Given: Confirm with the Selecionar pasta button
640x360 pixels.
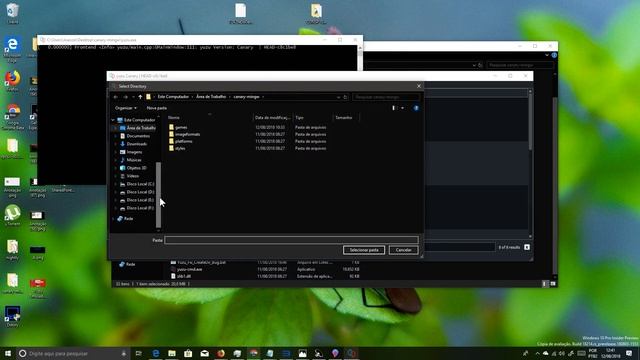Looking at the screenshot, I should coord(364,250).
